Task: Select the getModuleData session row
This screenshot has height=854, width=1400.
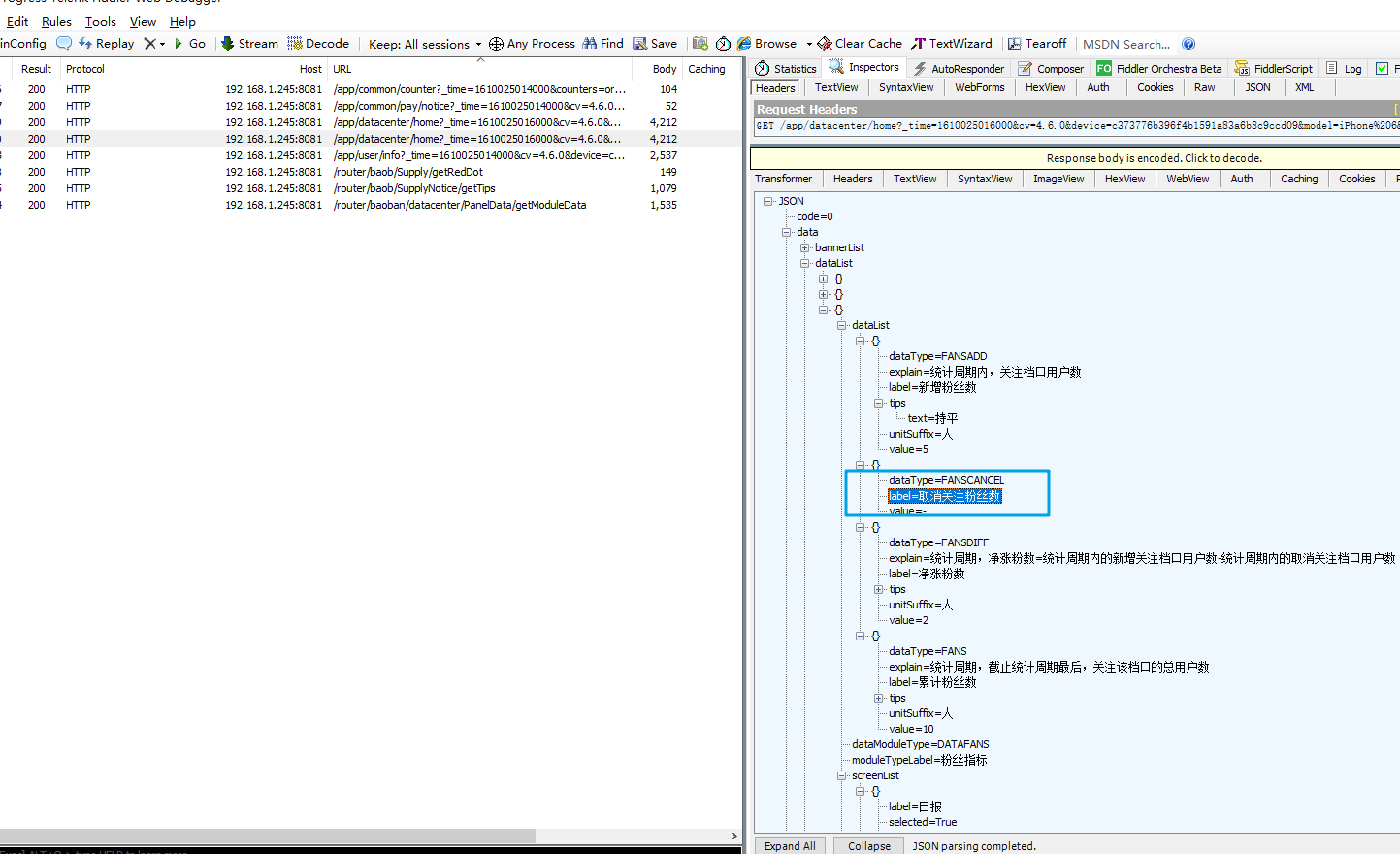Action: [x=369, y=205]
